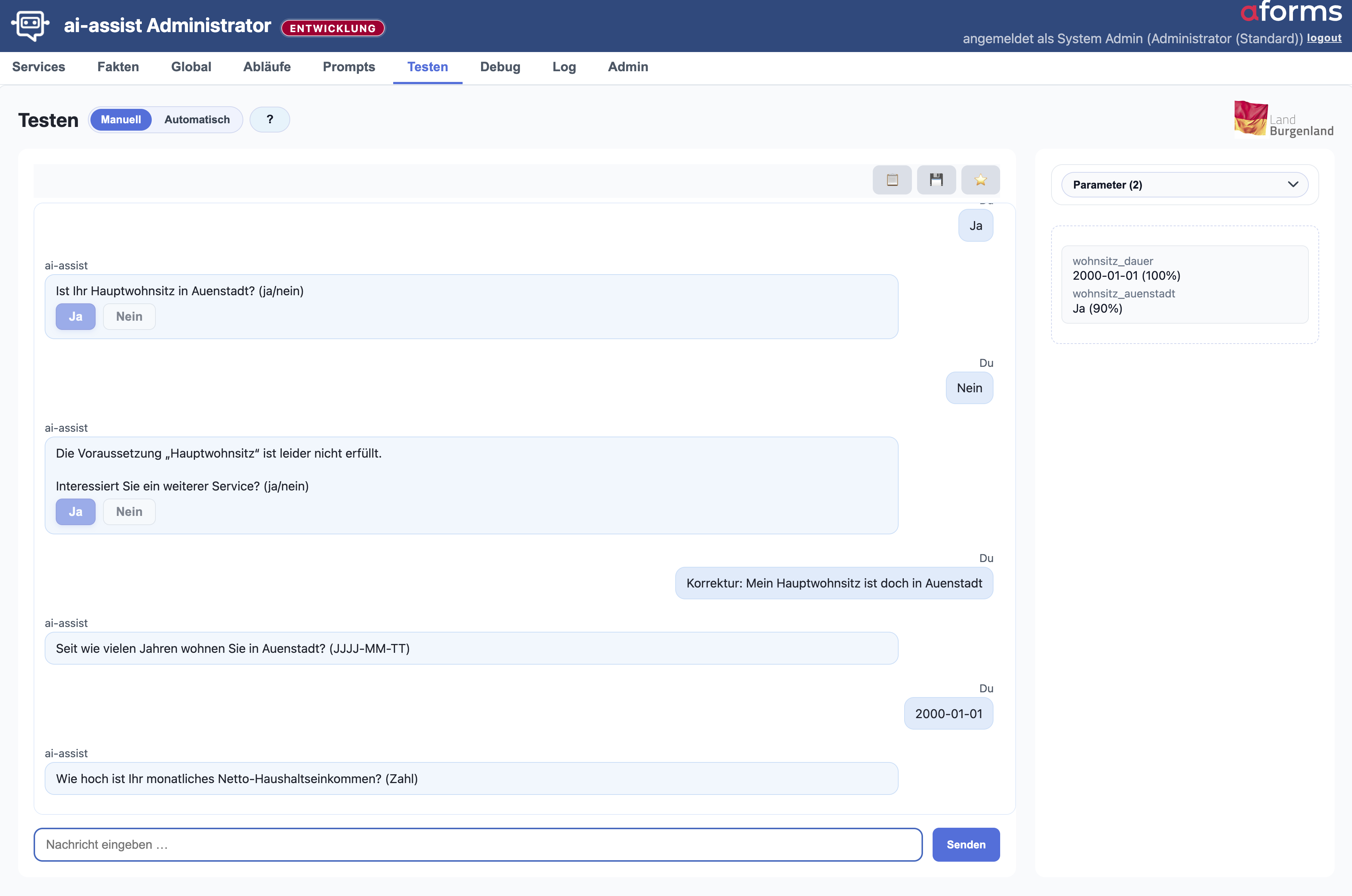Image resolution: width=1352 pixels, height=896 pixels.
Task: Open the Abläufe tab
Action: pyautogui.click(x=267, y=67)
